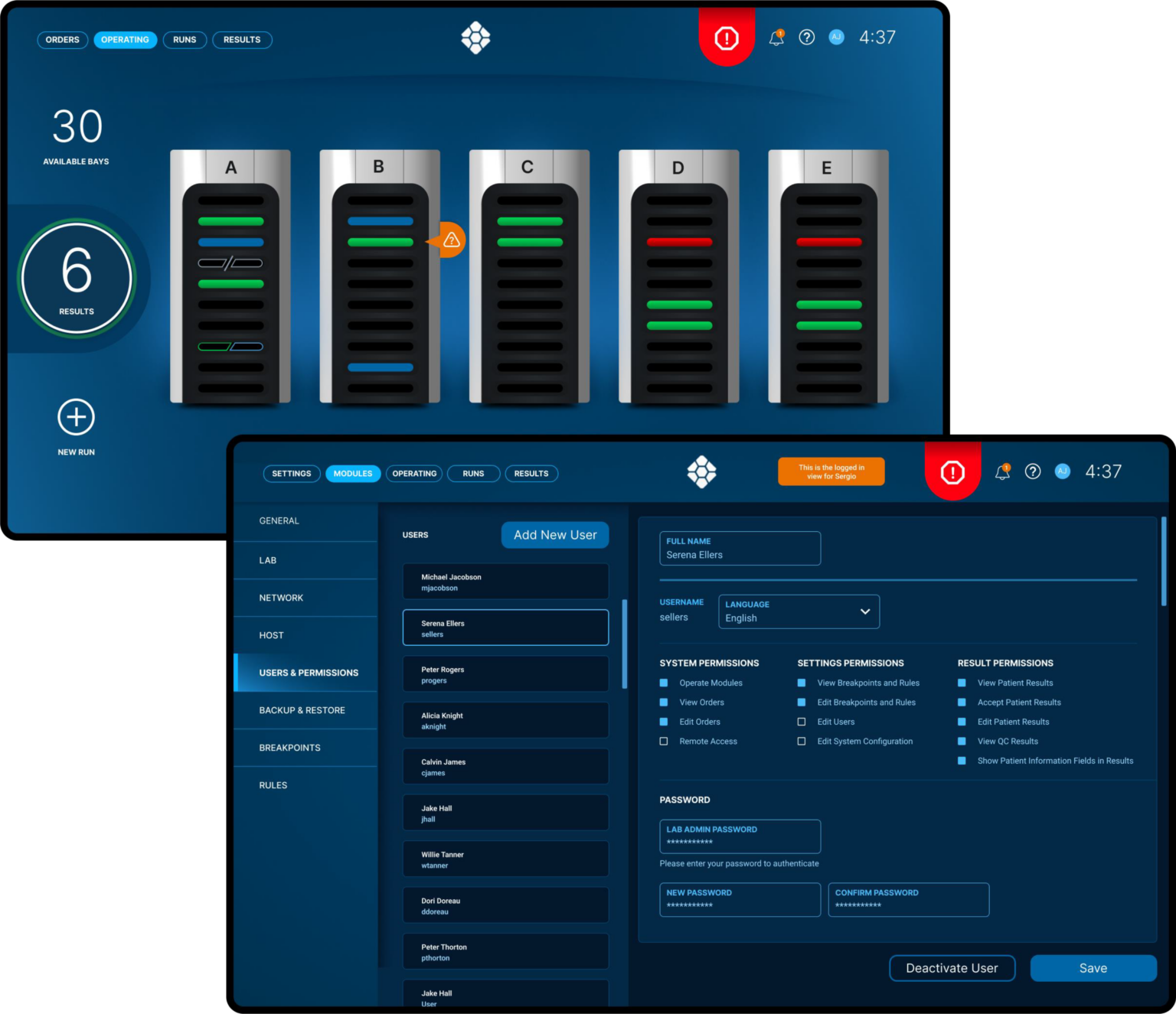1176x1014 pixels.
Task: Enable Remote Access permission
Action: pyautogui.click(x=663, y=741)
